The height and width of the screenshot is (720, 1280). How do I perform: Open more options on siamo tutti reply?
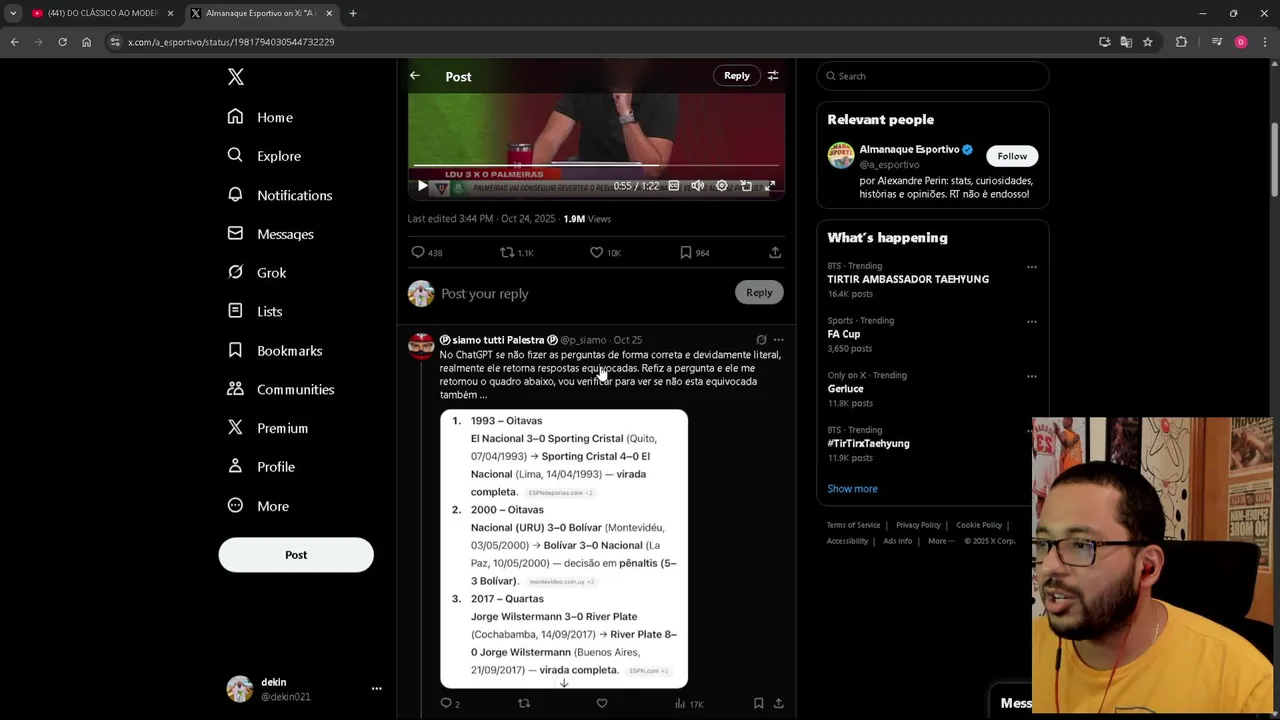point(778,340)
